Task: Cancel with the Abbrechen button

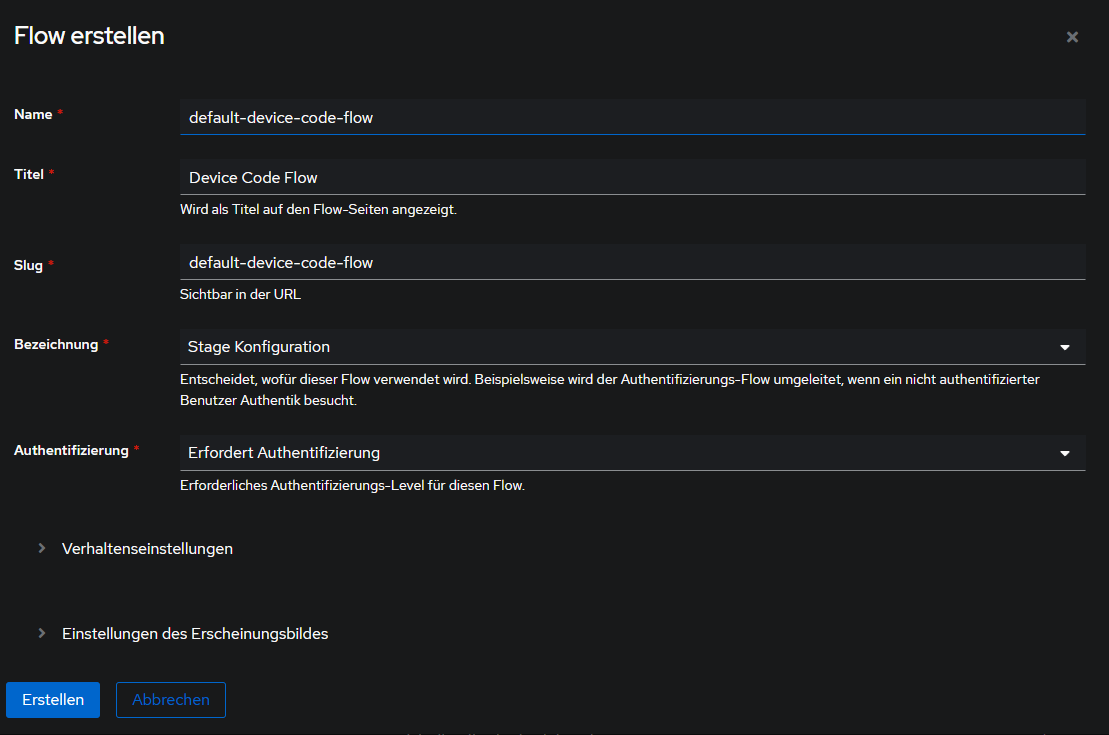Action: pyautogui.click(x=171, y=700)
